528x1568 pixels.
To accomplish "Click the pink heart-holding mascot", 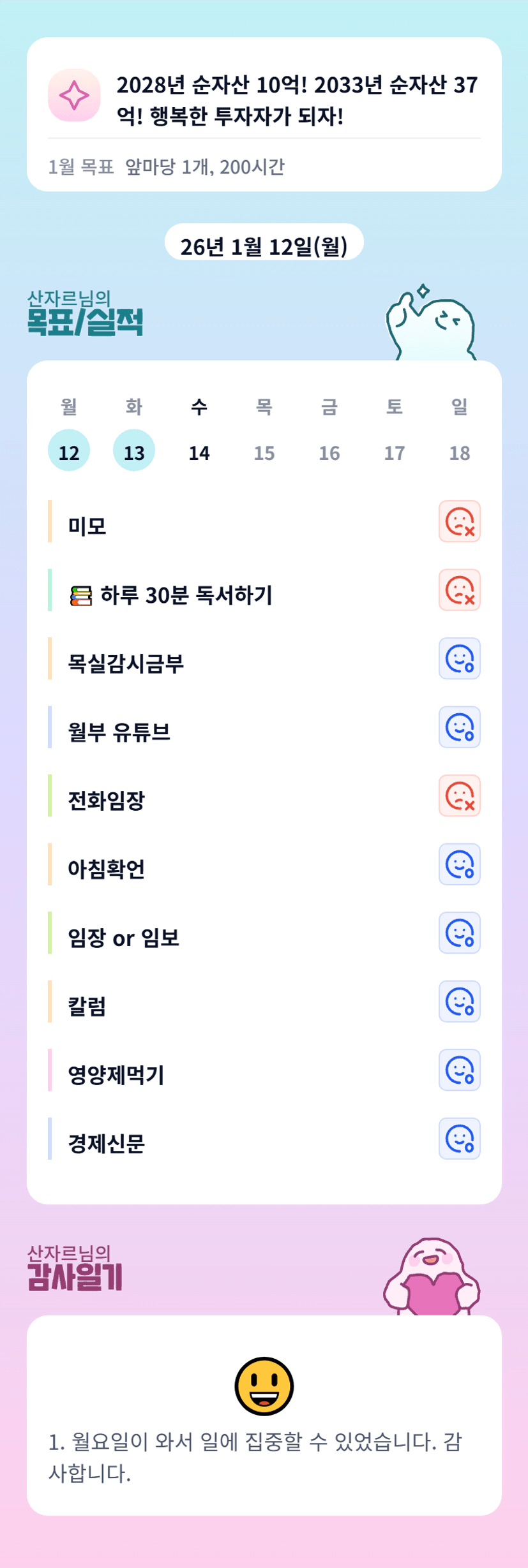I will pyautogui.click(x=432, y=1277).
